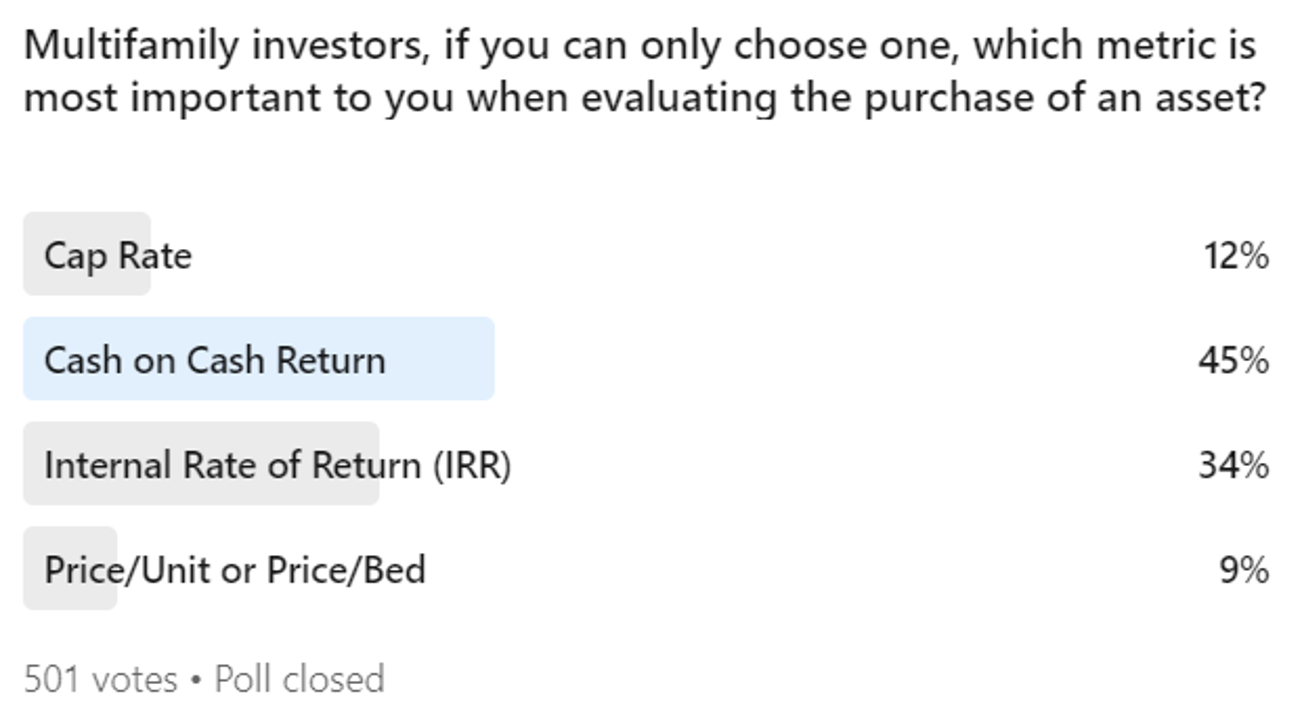Click the 9% result percentage
The image size is (1302, 715).
click(x=1244, y=570)
